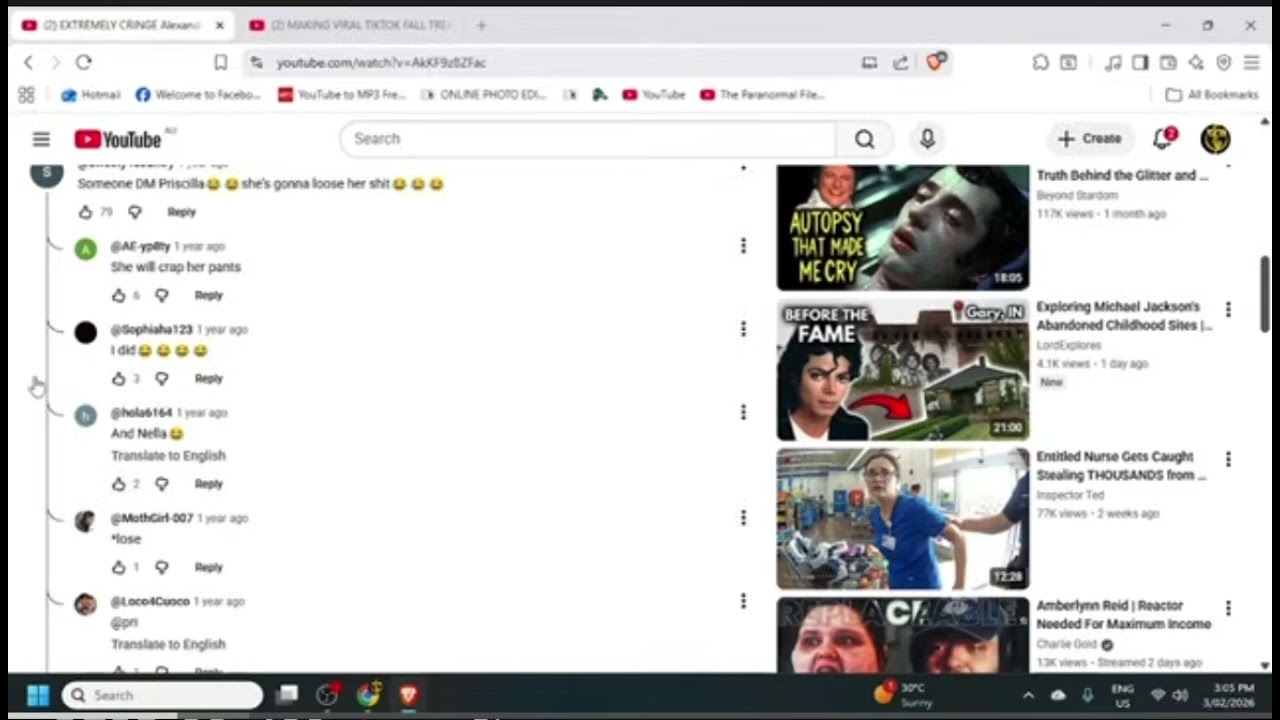Like @AE-yp8ty's reply
1280x720 pixels.
(x=118, y=295)
